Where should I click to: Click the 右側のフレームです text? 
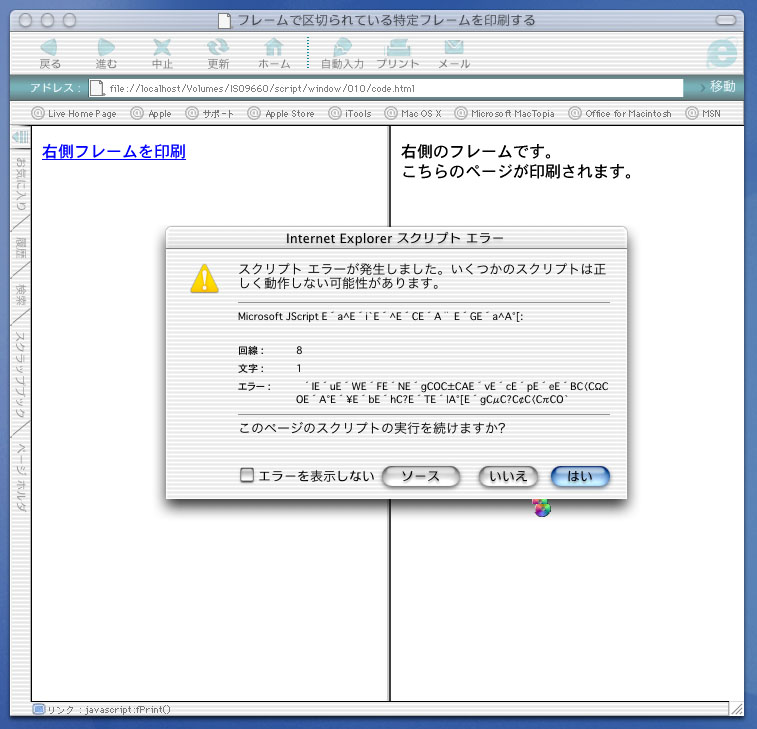tap(477, 152)
